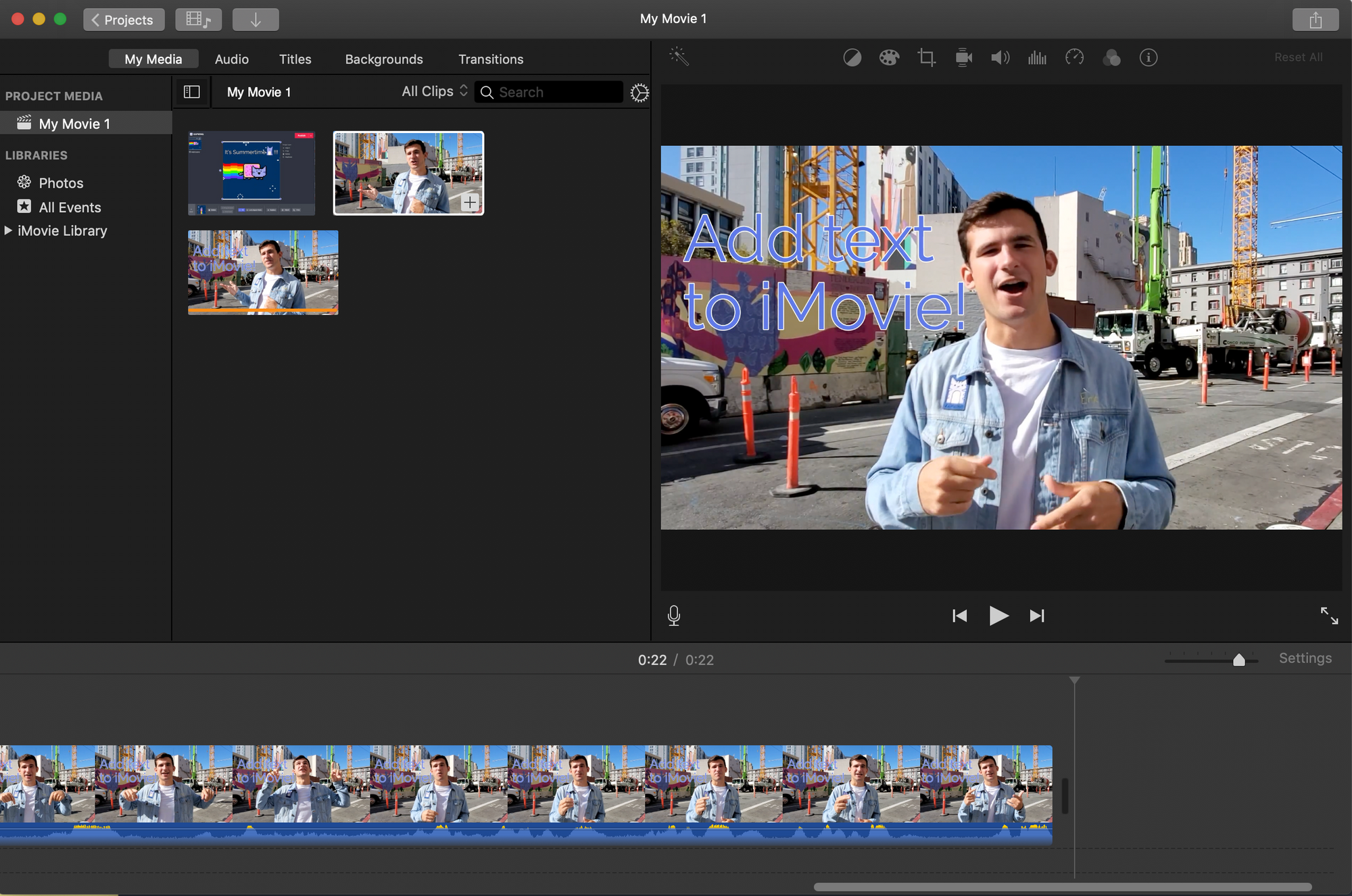Switch to the Transitions tab
1352x896 pixels.
[x=491, y=59]
